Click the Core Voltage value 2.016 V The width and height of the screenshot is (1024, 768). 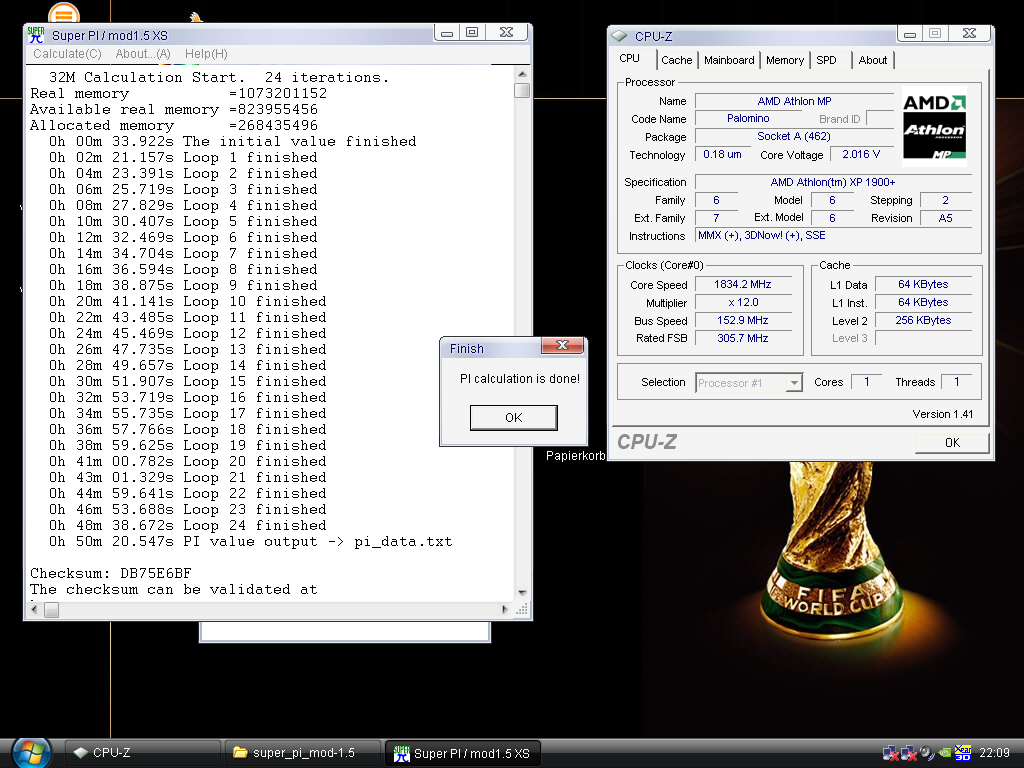861,154
